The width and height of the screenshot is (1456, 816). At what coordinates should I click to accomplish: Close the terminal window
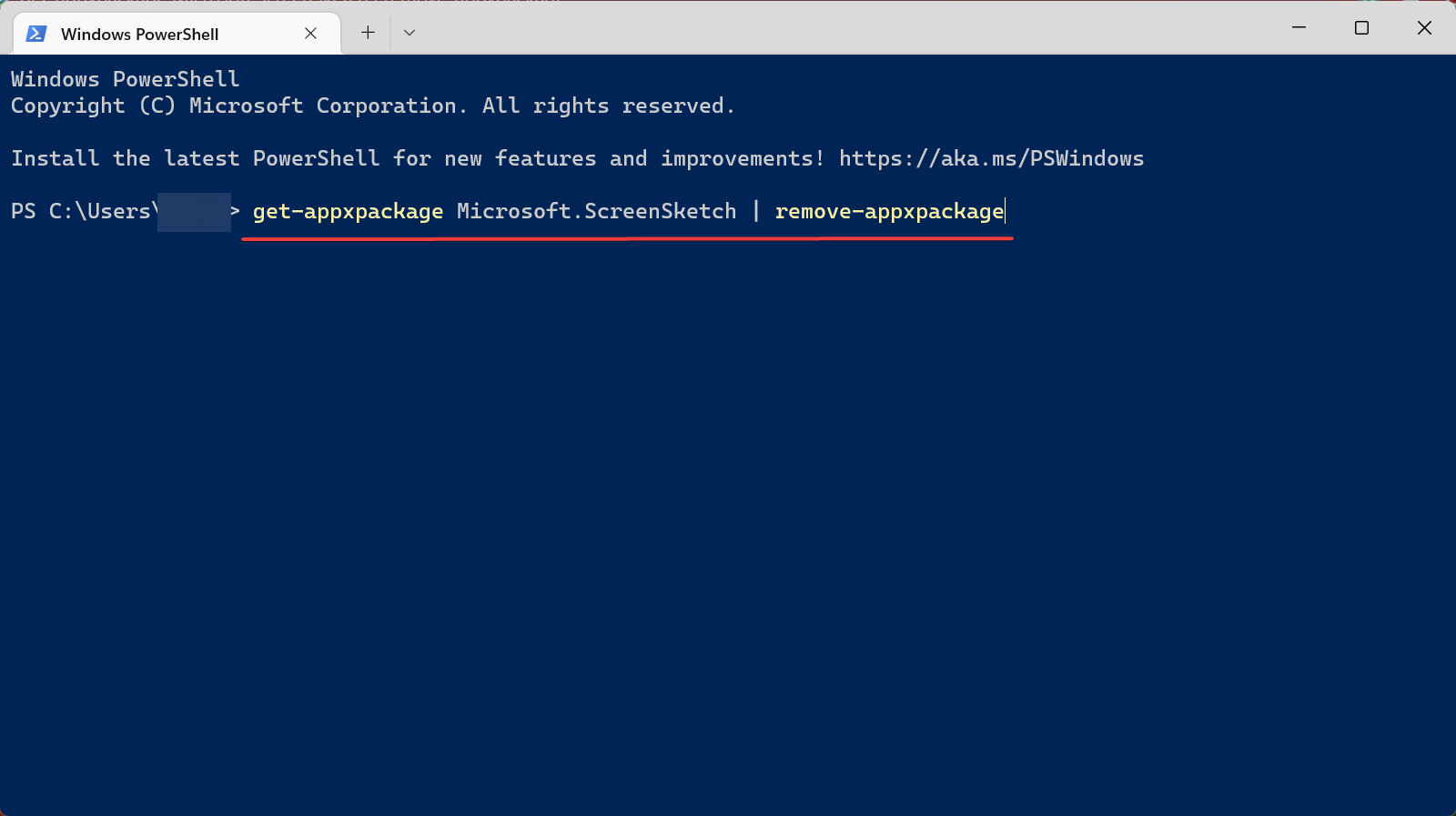point(1424,28)
